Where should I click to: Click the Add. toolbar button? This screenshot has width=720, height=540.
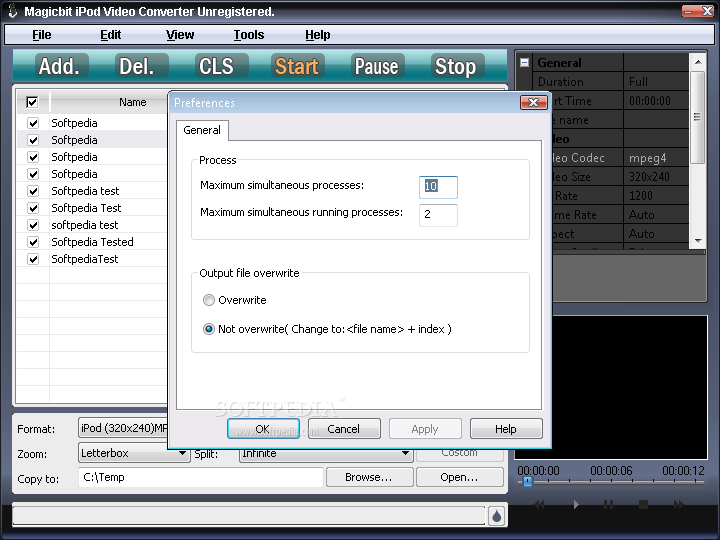pos(62,66)
